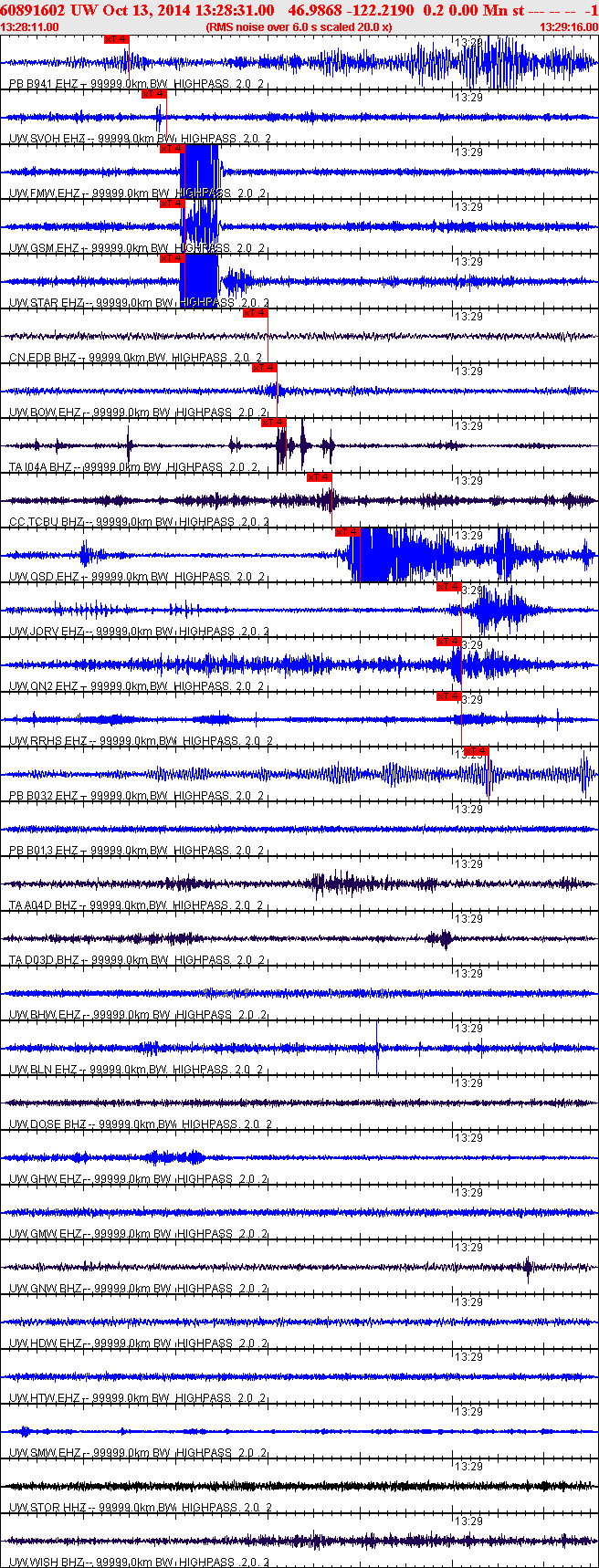This screenshot has height=1568, width=599.
Task: Click the 13:29 time tick above UW.WISH trace
Action: [x=469, y=1521]
